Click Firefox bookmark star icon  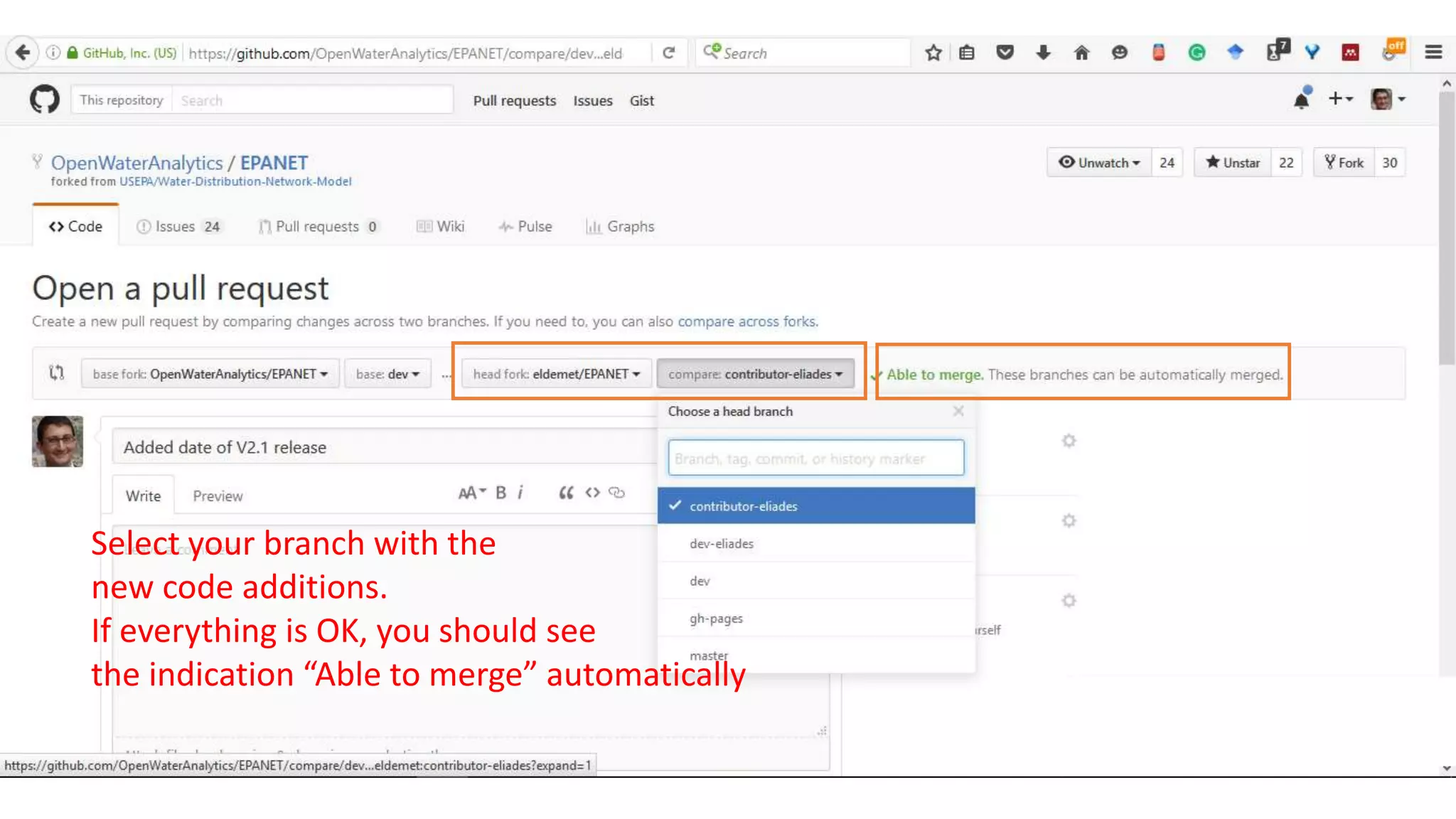(933, 53)
